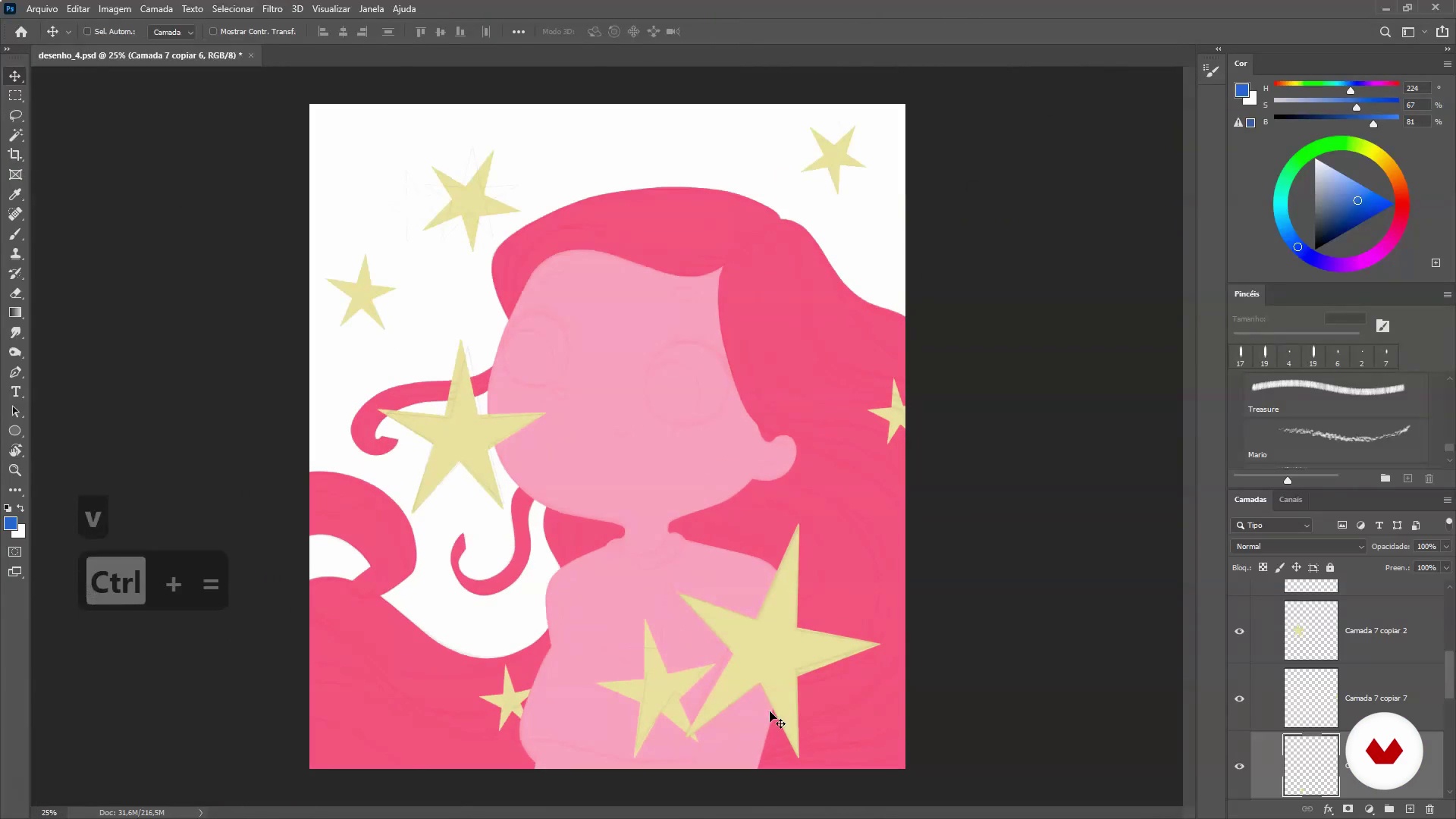Click the Share document icon

[x=1442, y=32]
